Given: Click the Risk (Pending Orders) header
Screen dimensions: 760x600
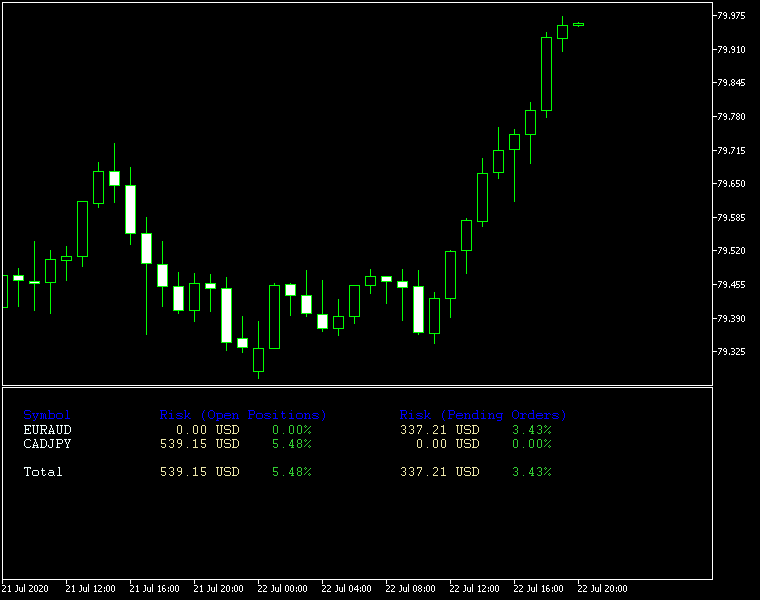Looking at the screenshot, I should (x=483, y=415).
